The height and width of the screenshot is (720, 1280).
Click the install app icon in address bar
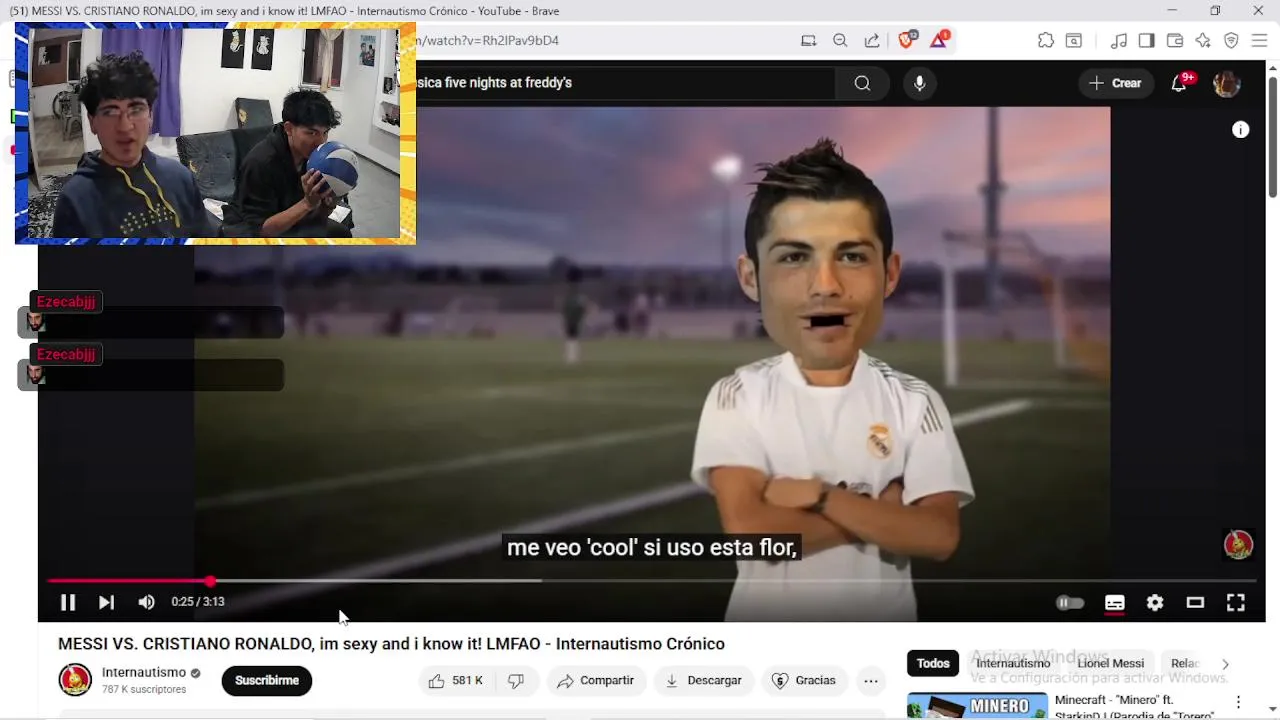[808, 41]
